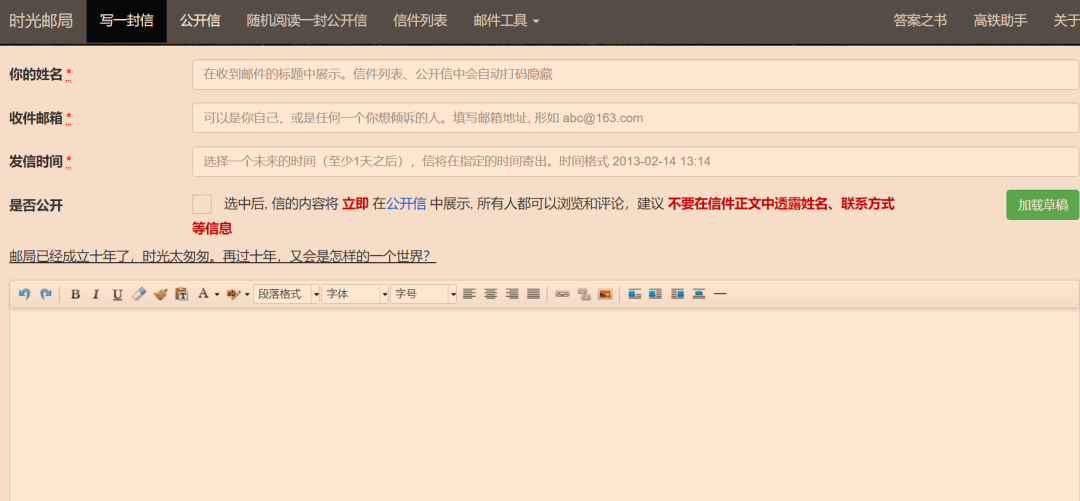Open highlight color dropdown arrow
The height and width of the screenshot is (501, 1080).
tap(247, 294)
